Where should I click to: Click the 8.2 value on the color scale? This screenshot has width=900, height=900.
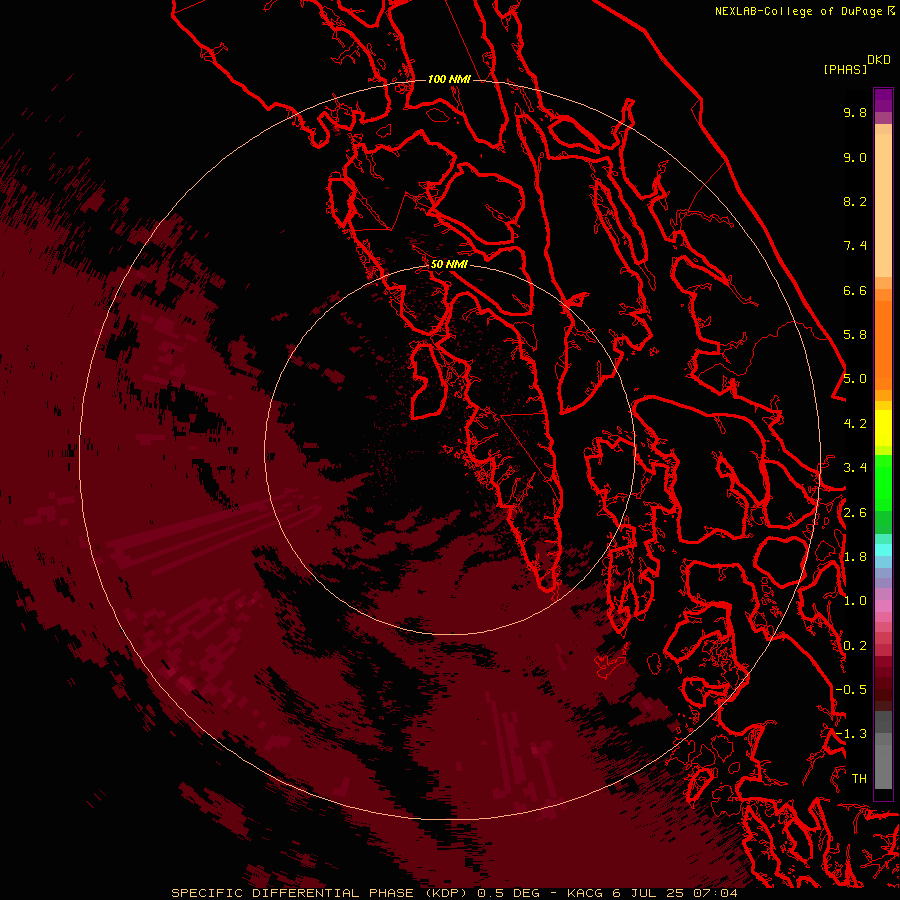[855, 201]
